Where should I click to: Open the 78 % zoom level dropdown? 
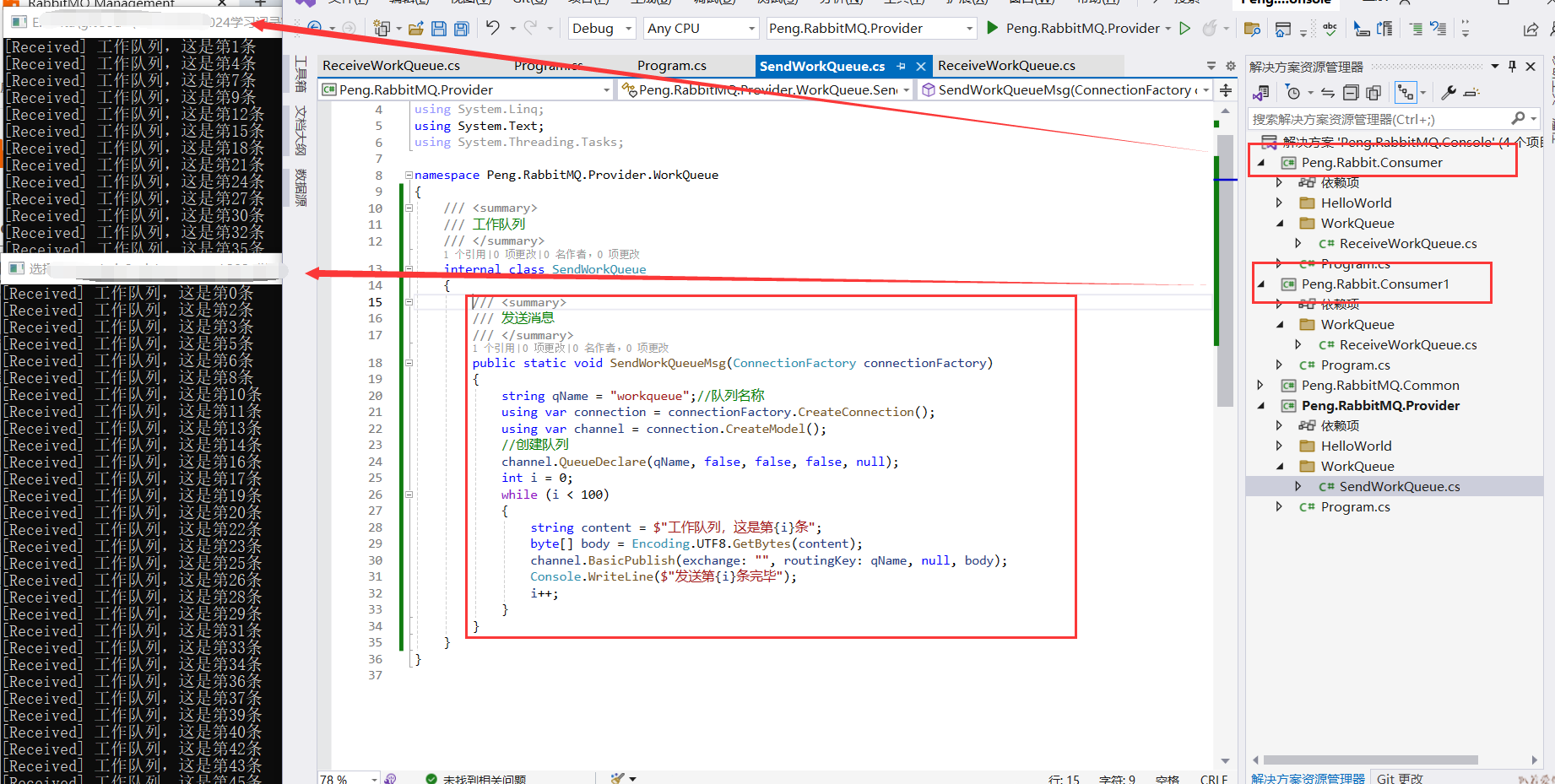[349, 778]
